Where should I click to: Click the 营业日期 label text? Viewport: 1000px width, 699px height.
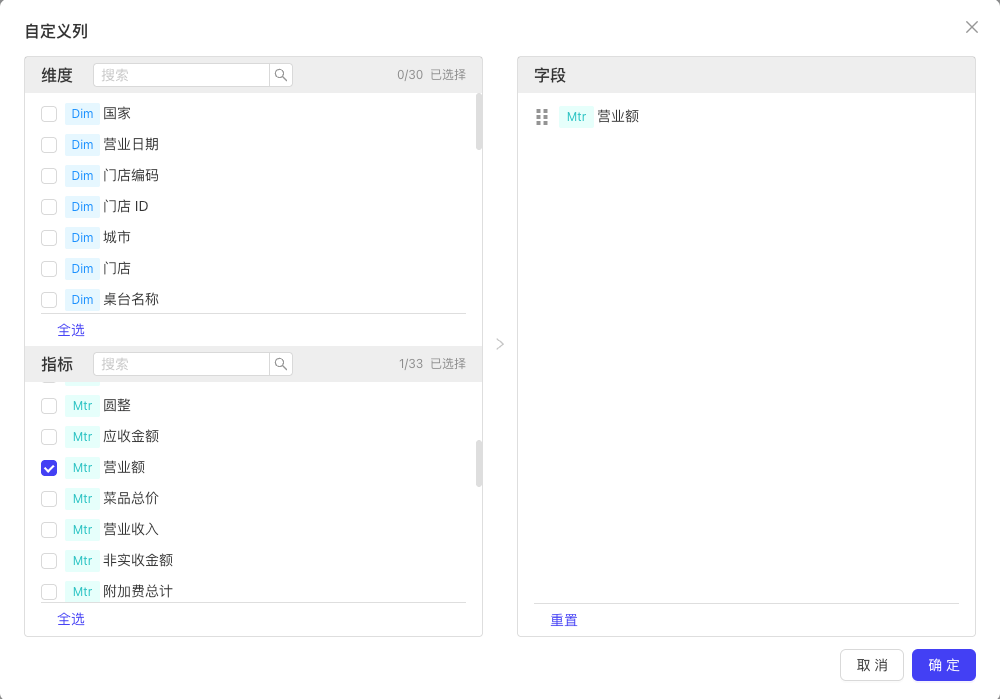click(131, 145)
